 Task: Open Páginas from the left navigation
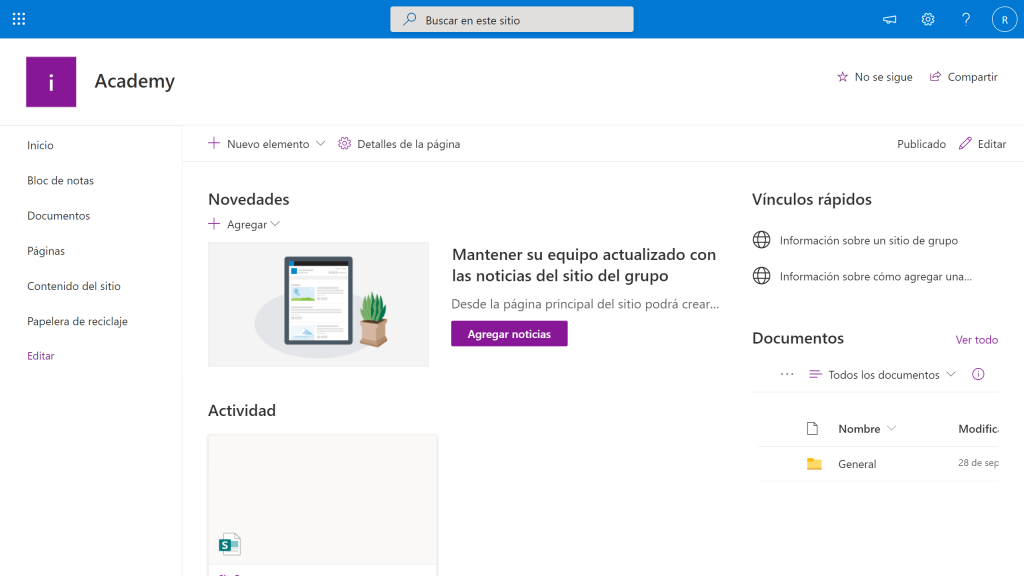click(x=45, y=250)
